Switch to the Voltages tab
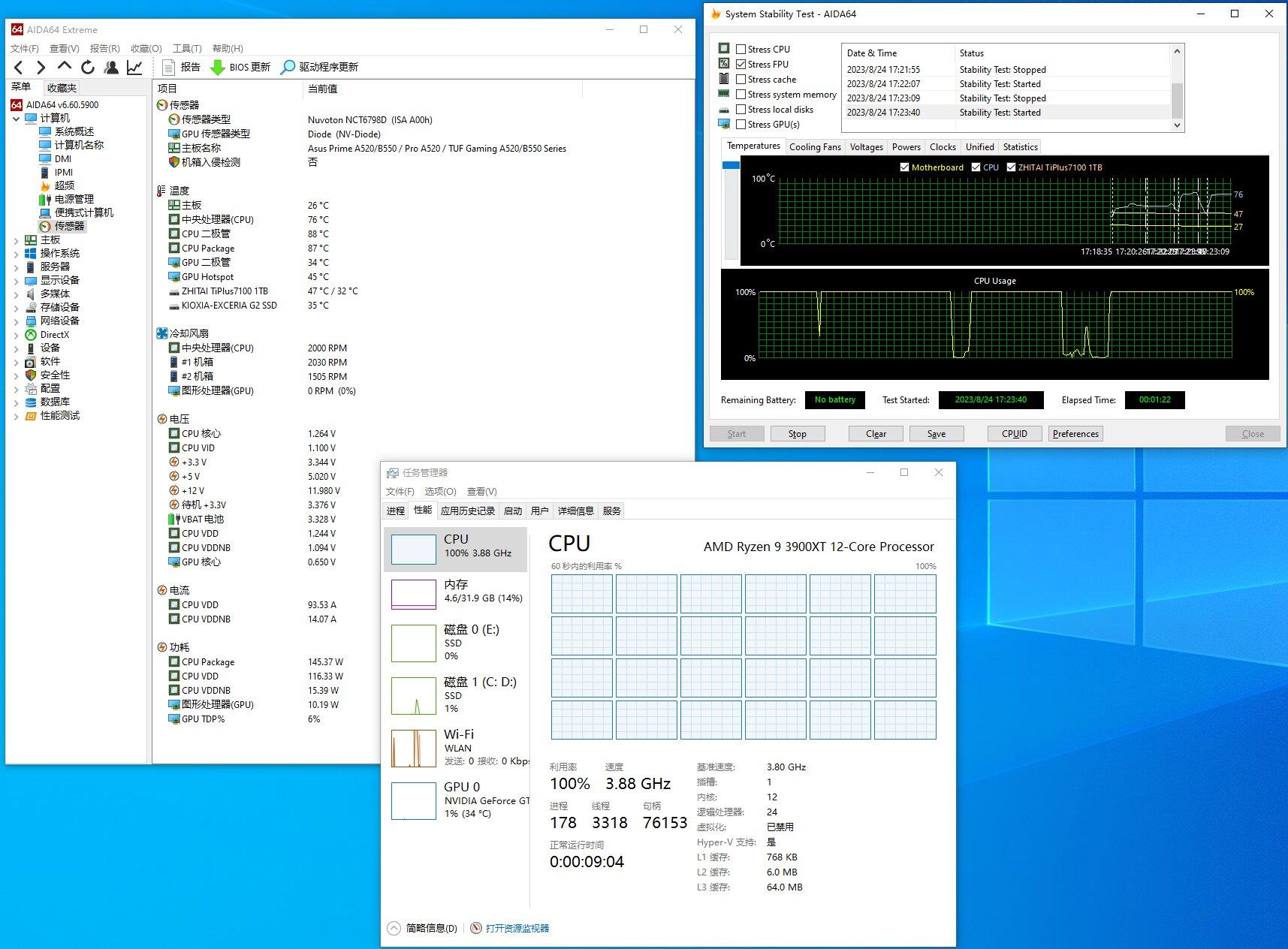This screenshot has width=1288, height=949. point(866,147)
